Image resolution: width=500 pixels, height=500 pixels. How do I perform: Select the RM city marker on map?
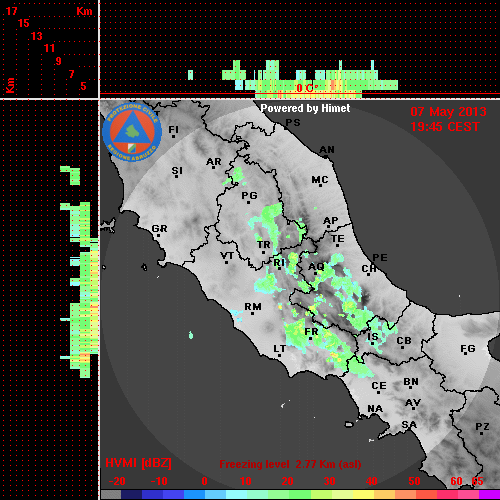pos(252,313)
